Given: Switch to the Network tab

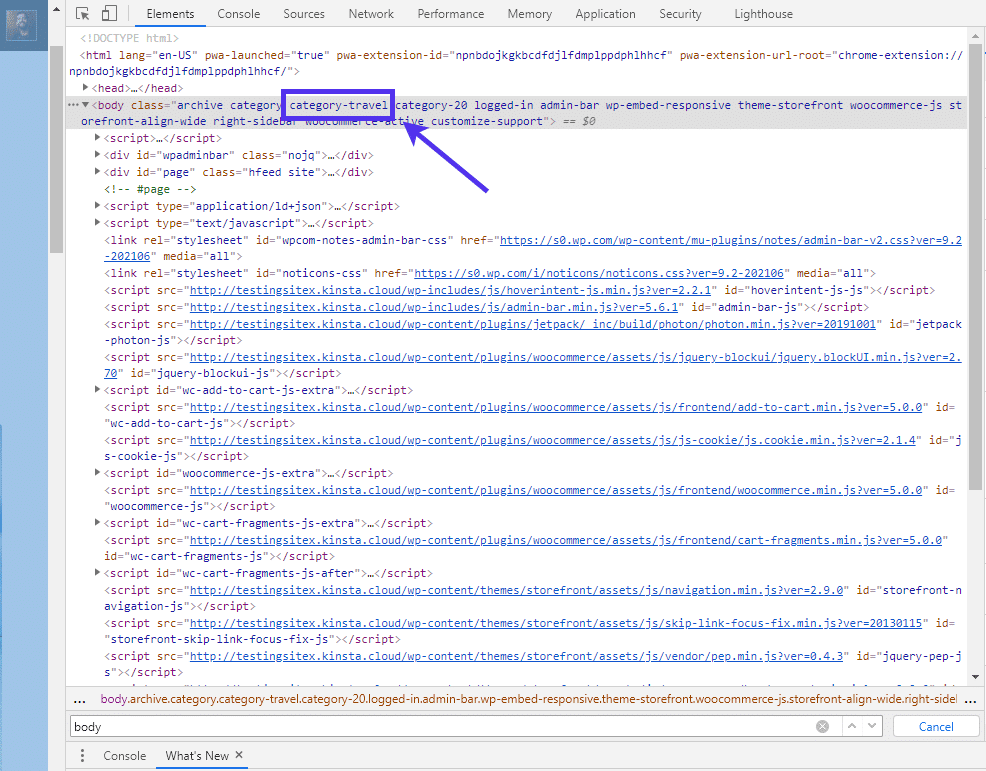Looking at the screenshot, I should [371, 14].
